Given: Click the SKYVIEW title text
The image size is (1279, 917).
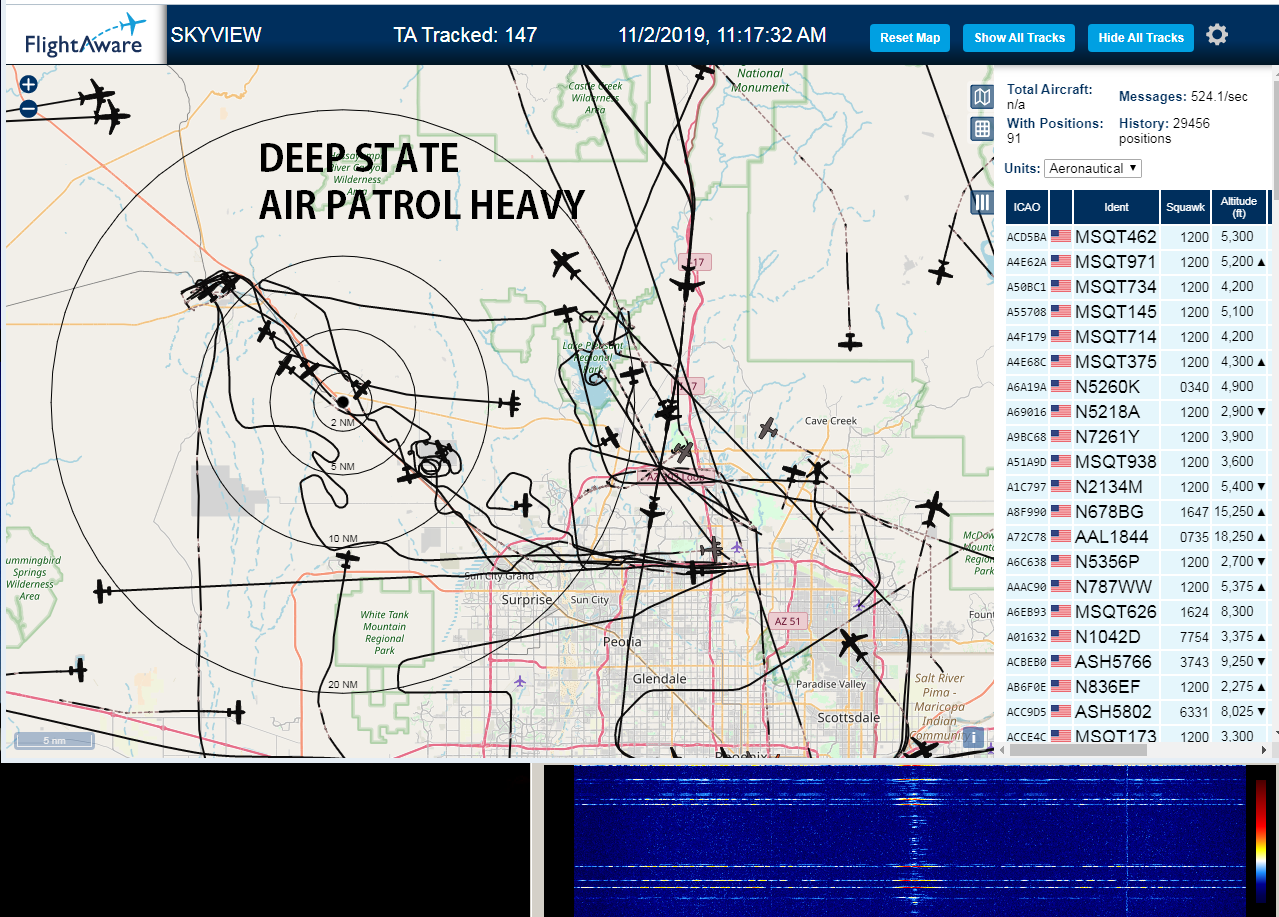Looking at the screenshot, I should click(x=216, y=35).
